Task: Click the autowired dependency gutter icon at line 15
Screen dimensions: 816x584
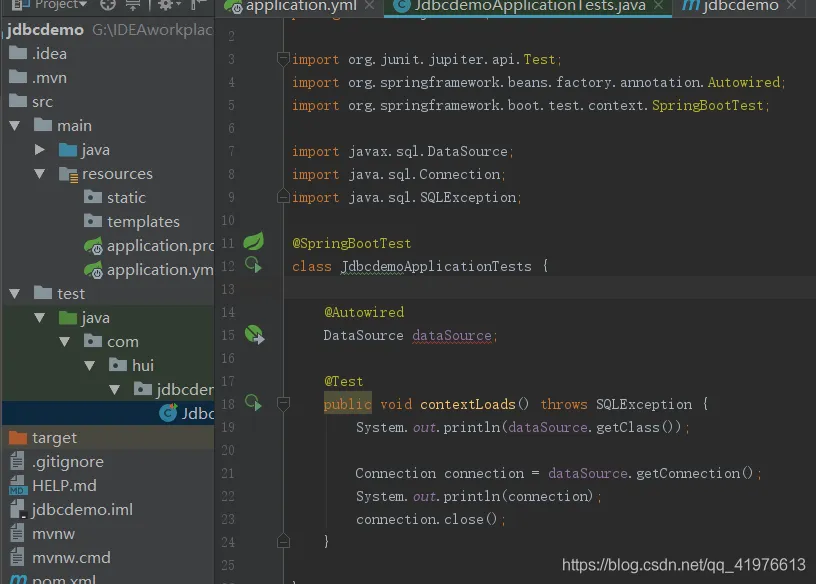Action: coord(254,334)
